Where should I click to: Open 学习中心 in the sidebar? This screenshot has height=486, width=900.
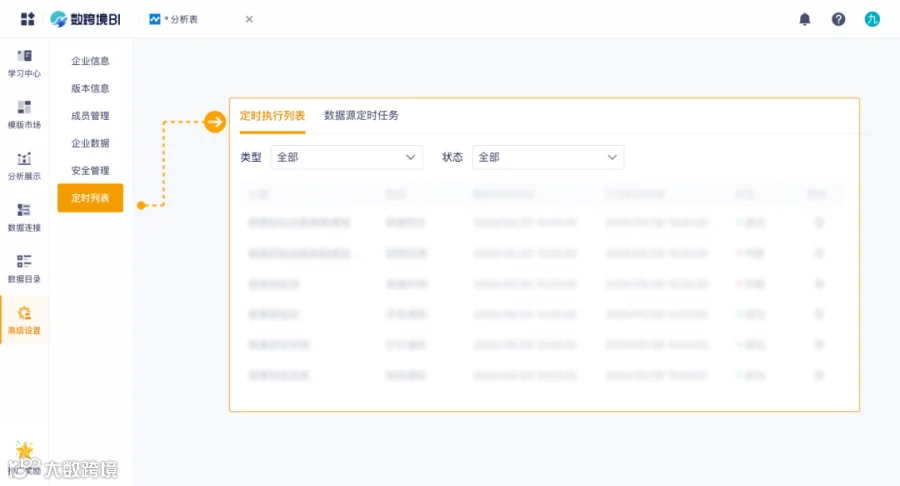[24, 64]
